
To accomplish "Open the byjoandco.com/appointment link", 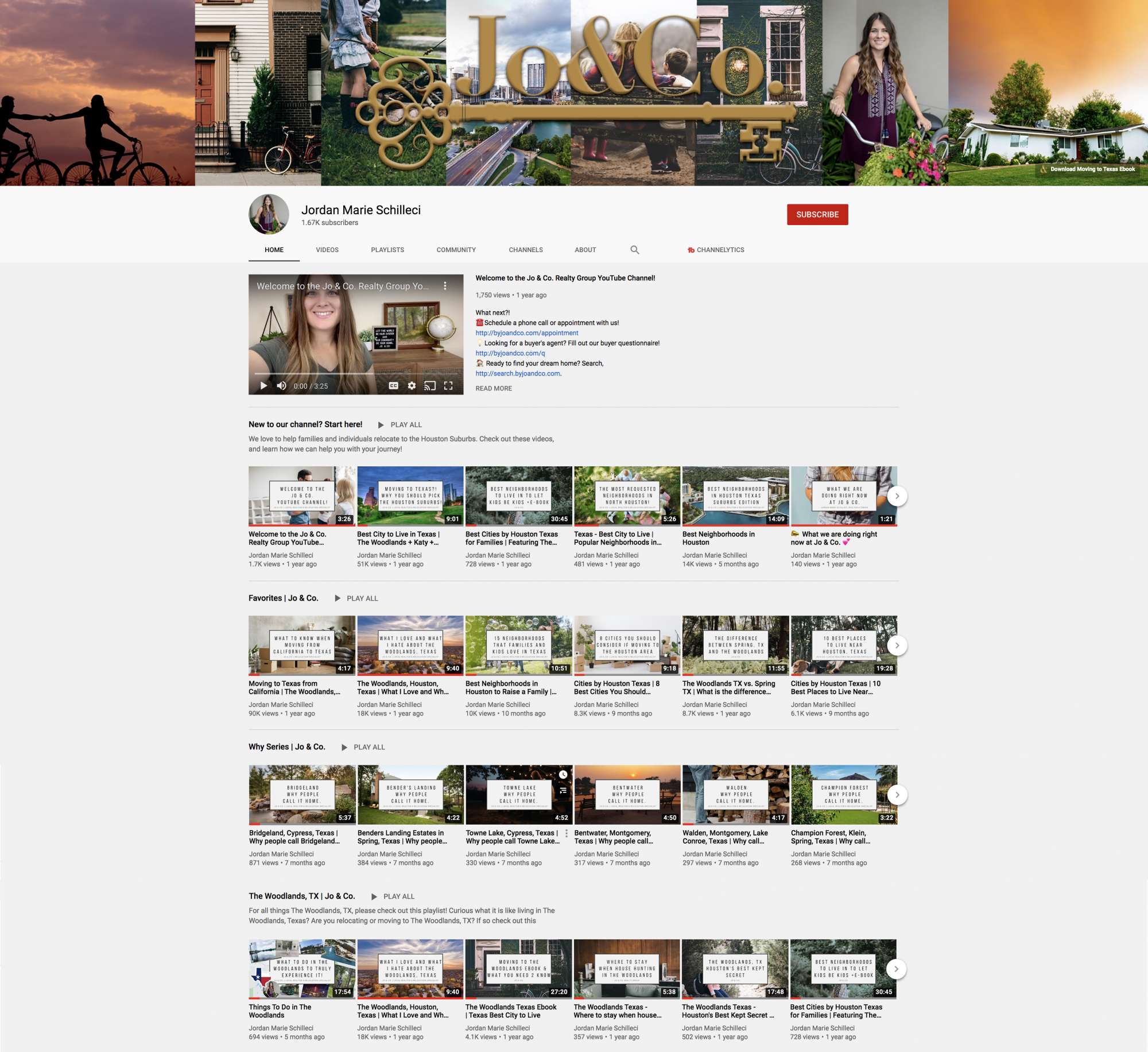I will point(527,333).
